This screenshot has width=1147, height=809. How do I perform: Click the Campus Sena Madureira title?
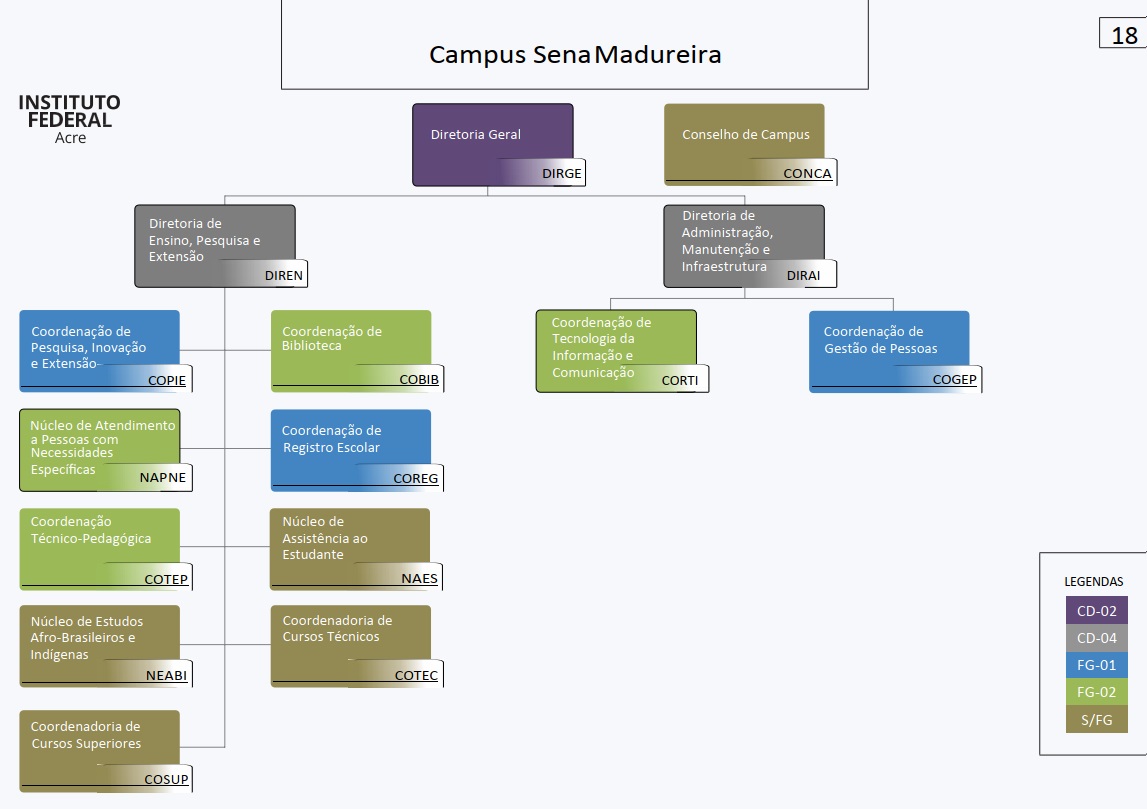575,54
